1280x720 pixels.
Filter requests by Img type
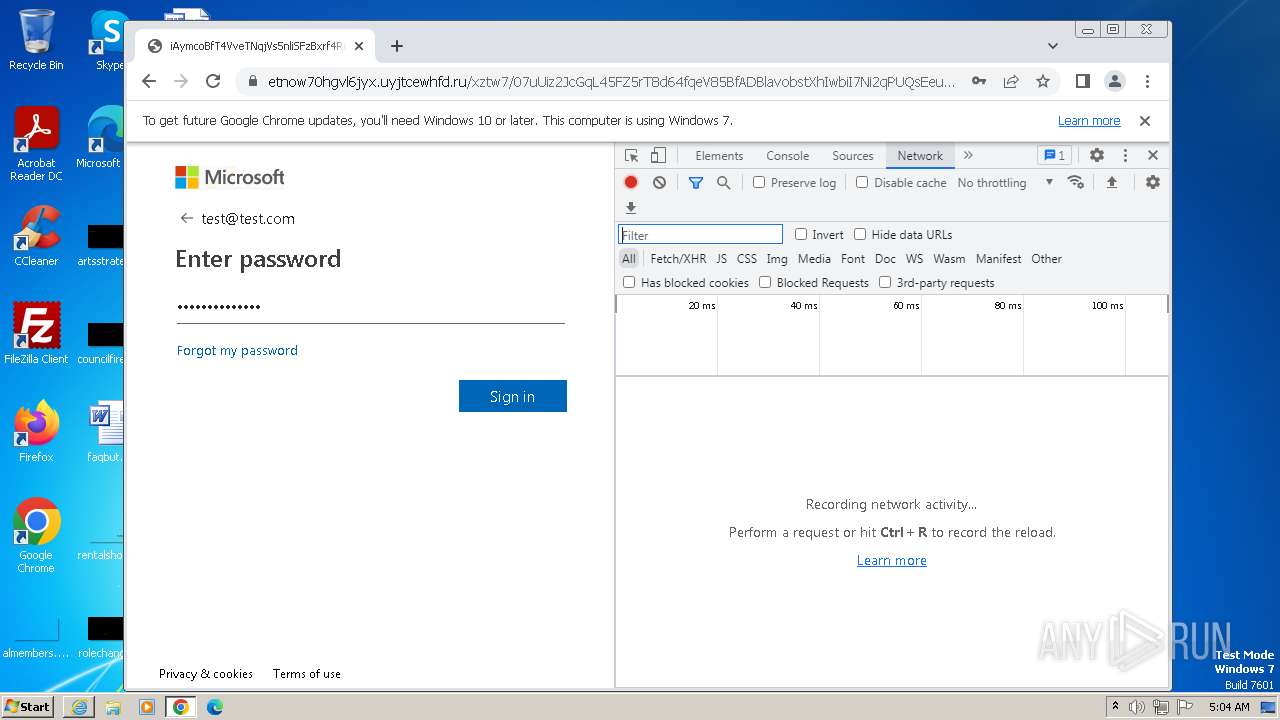(777, 259)
